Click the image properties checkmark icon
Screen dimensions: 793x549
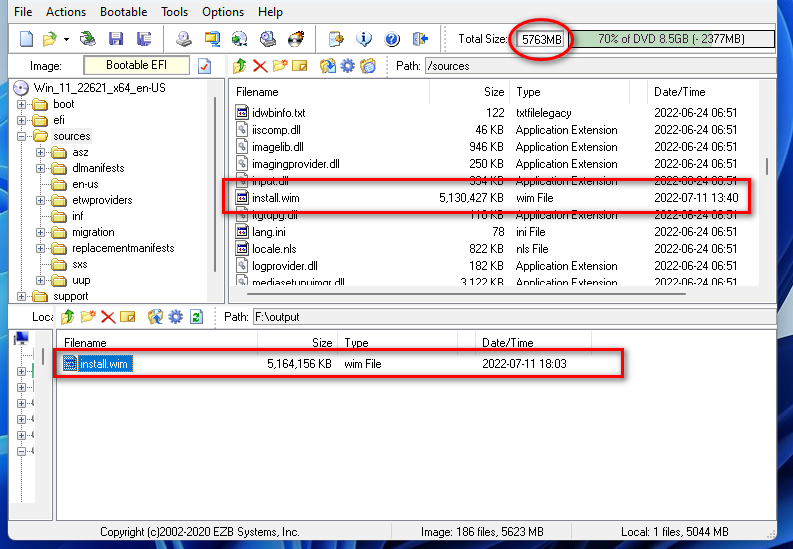coord(204,66)
